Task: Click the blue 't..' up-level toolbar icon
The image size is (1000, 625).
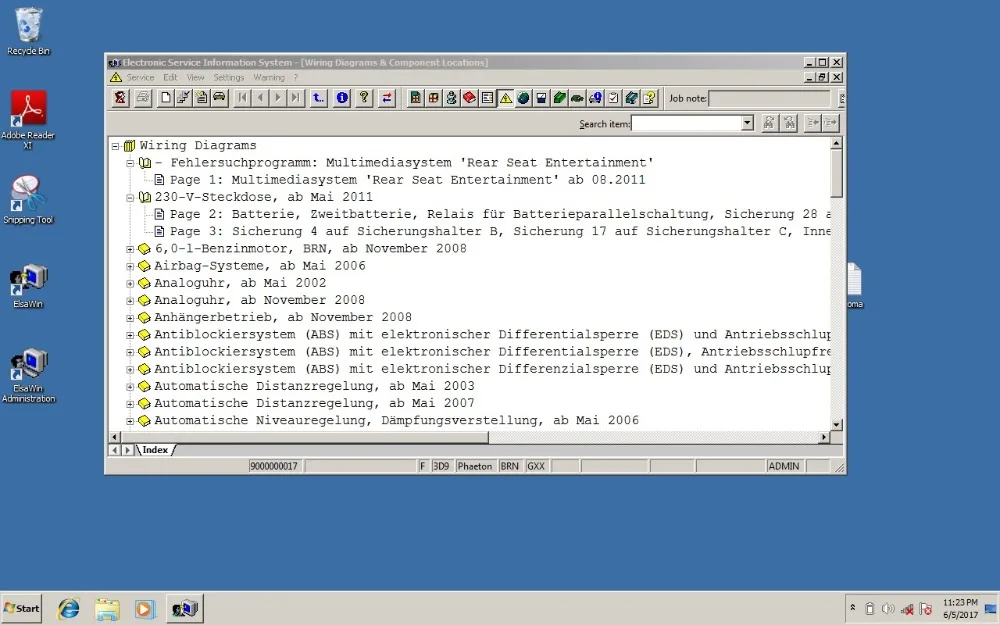Action: [318, 98]
